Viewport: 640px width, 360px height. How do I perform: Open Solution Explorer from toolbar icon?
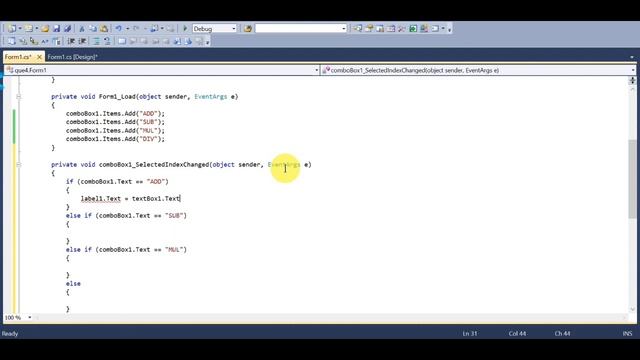(358, 29)
